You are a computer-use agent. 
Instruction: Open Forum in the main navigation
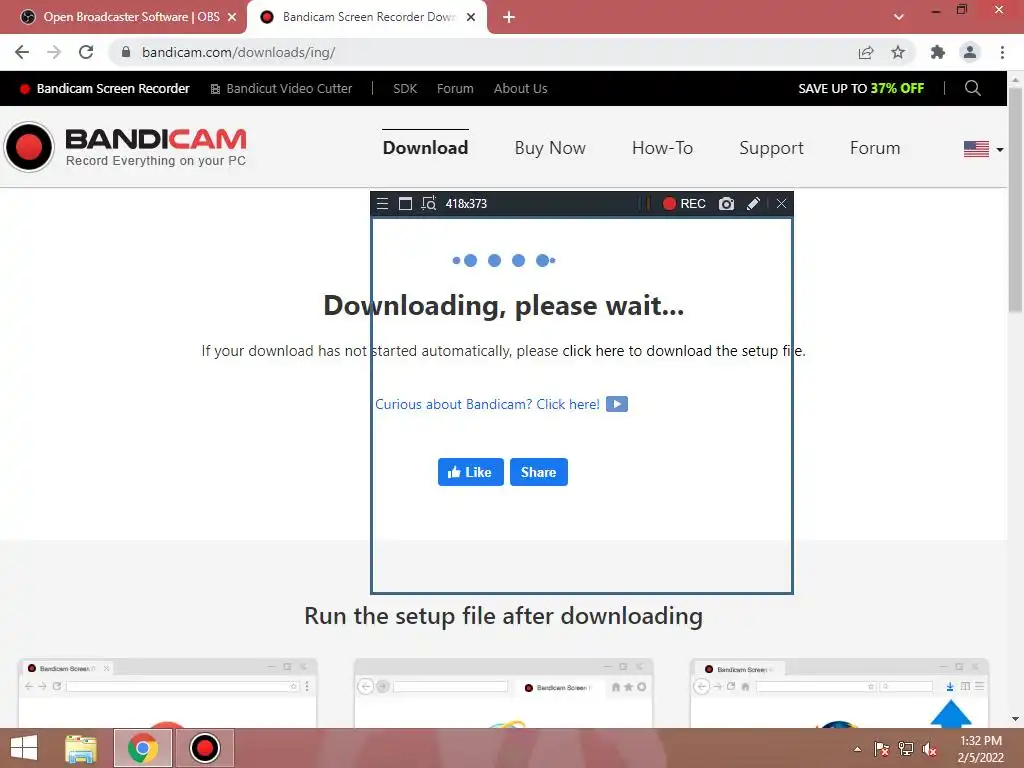(874, 148)
